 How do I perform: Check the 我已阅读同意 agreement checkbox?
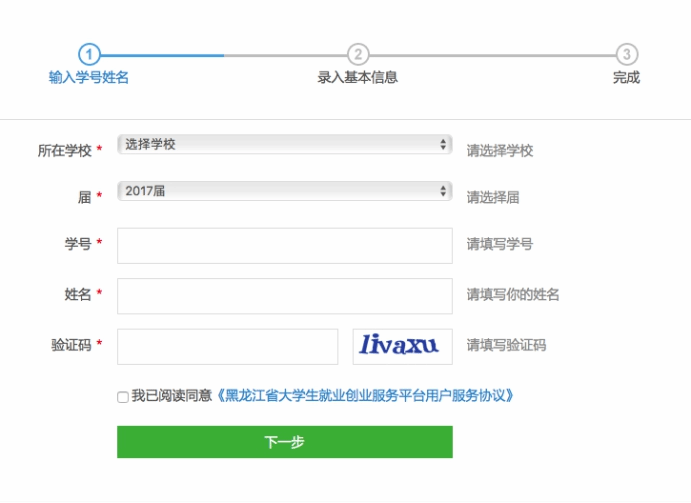pyautogui.click(x=123, y=397)
